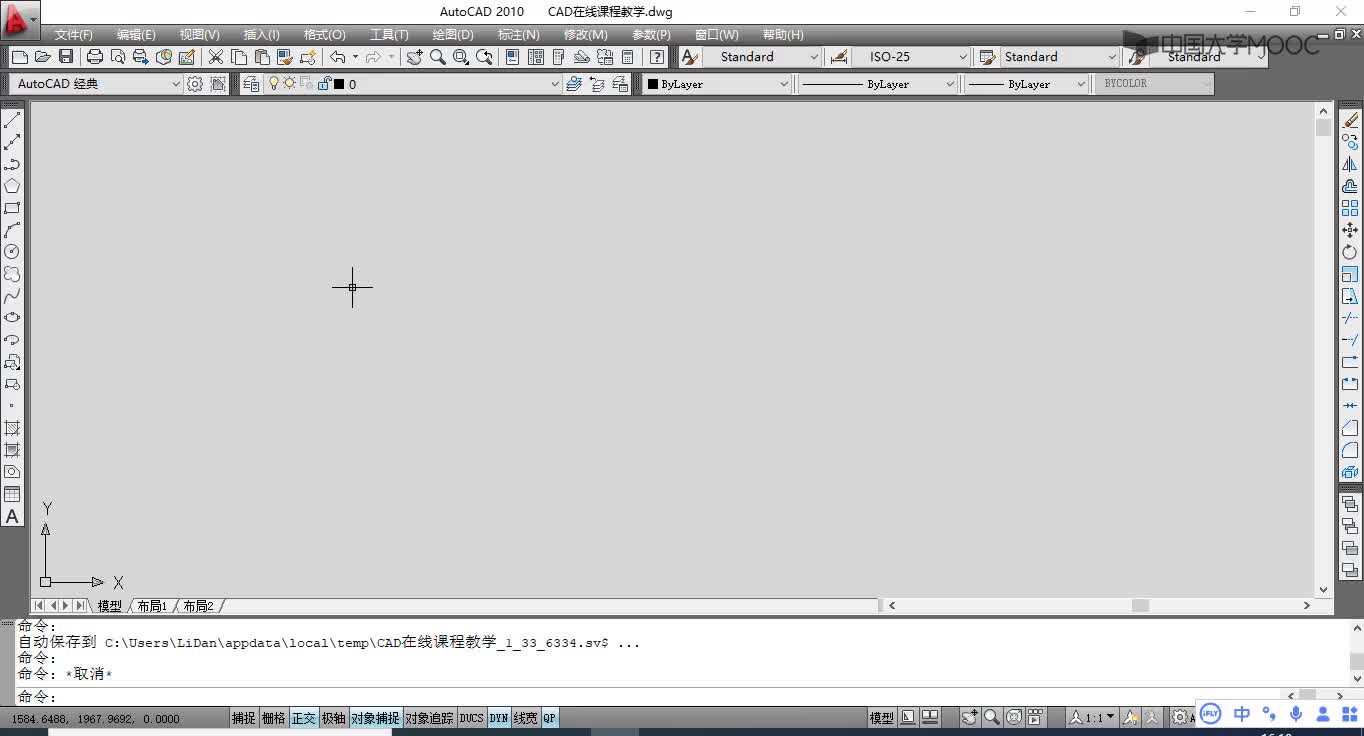Screen dimensions: 1364x736
Task: Toggle 栅格 grid display
Action: [x=274, y=718]
